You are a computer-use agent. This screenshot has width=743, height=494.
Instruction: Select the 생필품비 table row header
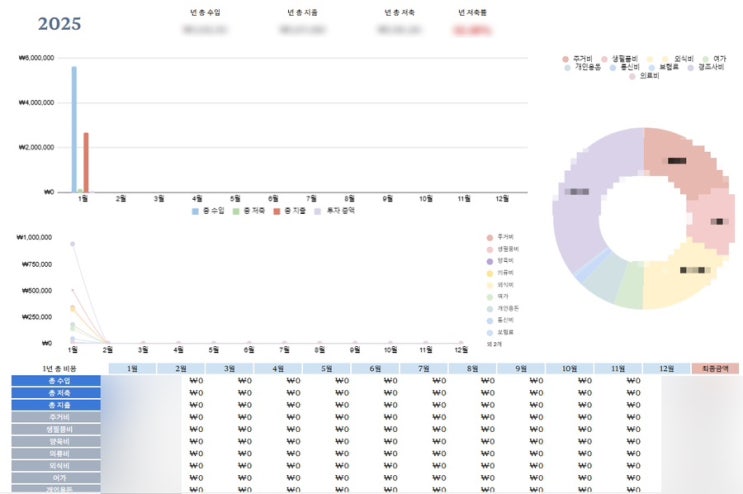pos(56,430)
